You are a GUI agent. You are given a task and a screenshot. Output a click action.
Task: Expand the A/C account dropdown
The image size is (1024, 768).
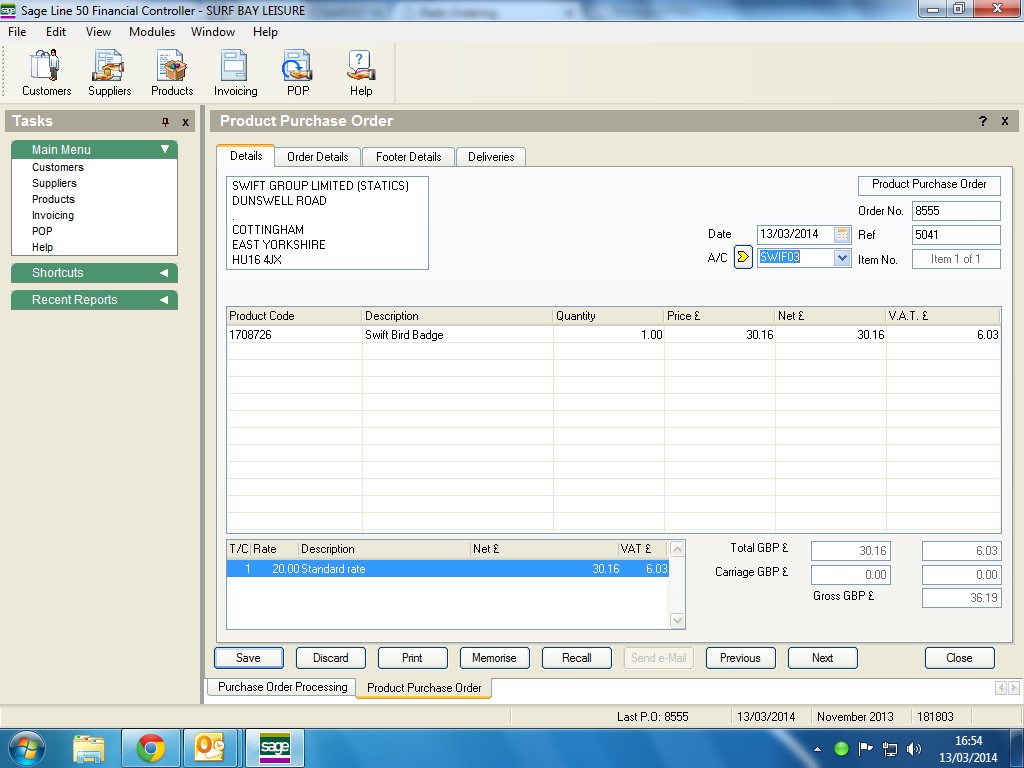point(842,258)
